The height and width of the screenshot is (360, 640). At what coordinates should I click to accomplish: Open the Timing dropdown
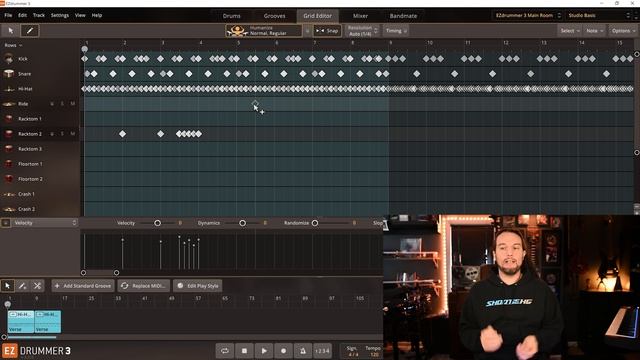click(396, 31)
